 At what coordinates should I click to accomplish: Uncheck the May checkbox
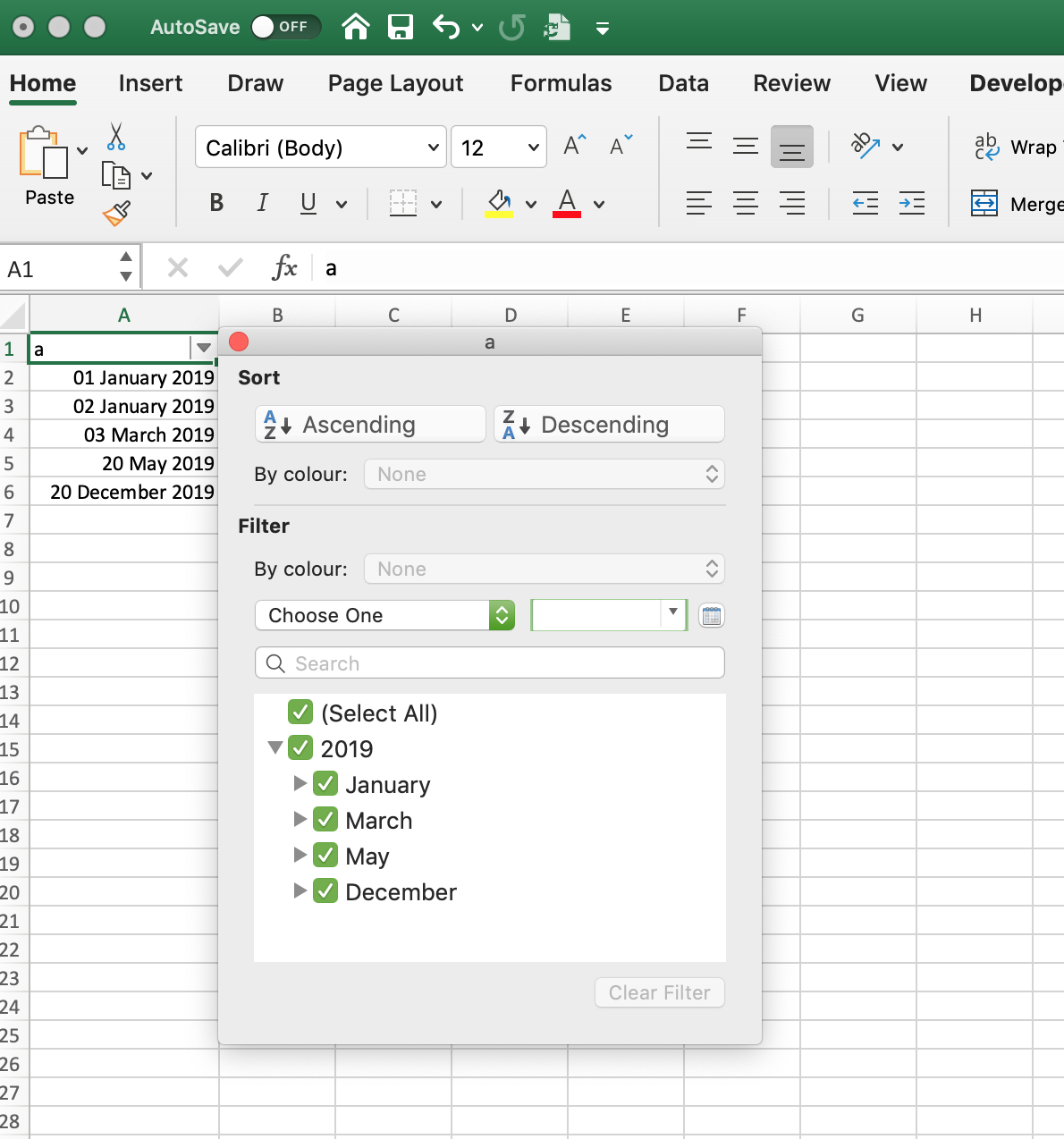pos(325,856)
